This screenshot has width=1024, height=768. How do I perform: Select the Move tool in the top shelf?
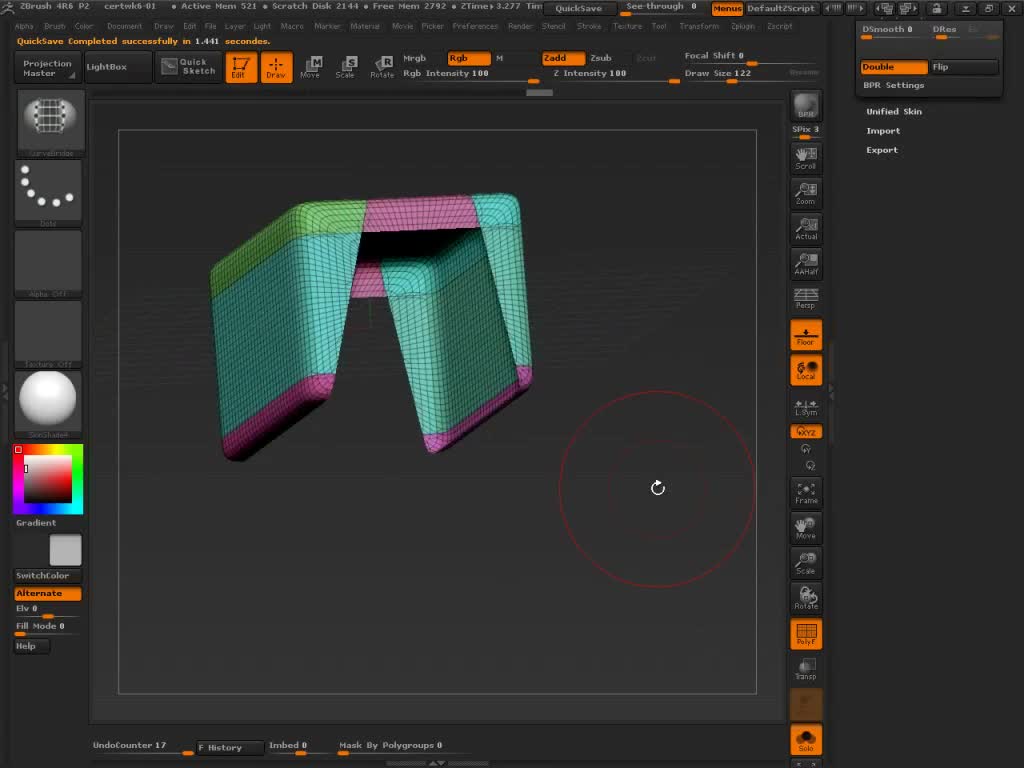(311, 67)
